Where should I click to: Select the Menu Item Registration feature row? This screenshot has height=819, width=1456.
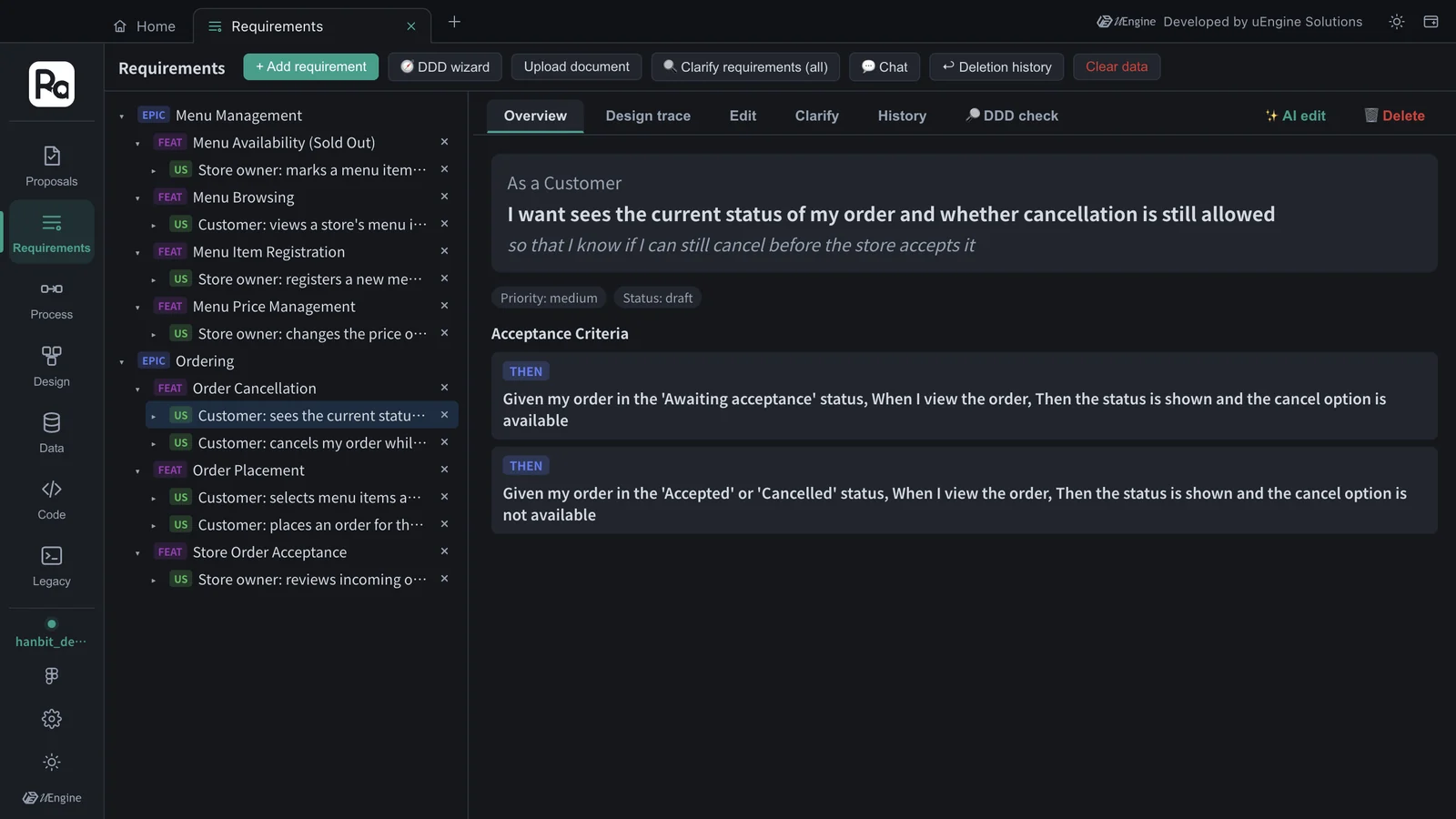tap(294, 251)
